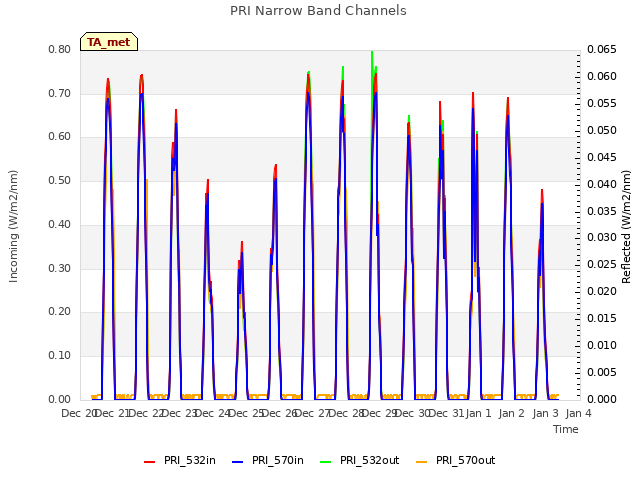Toggle PRI_532in legend entry
This screenshot has height=480, width=640.
[x=180, y=460]
